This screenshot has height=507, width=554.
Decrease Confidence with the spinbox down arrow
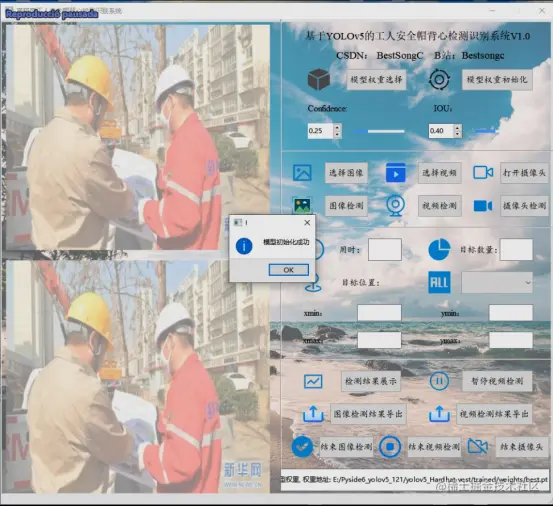337,134
